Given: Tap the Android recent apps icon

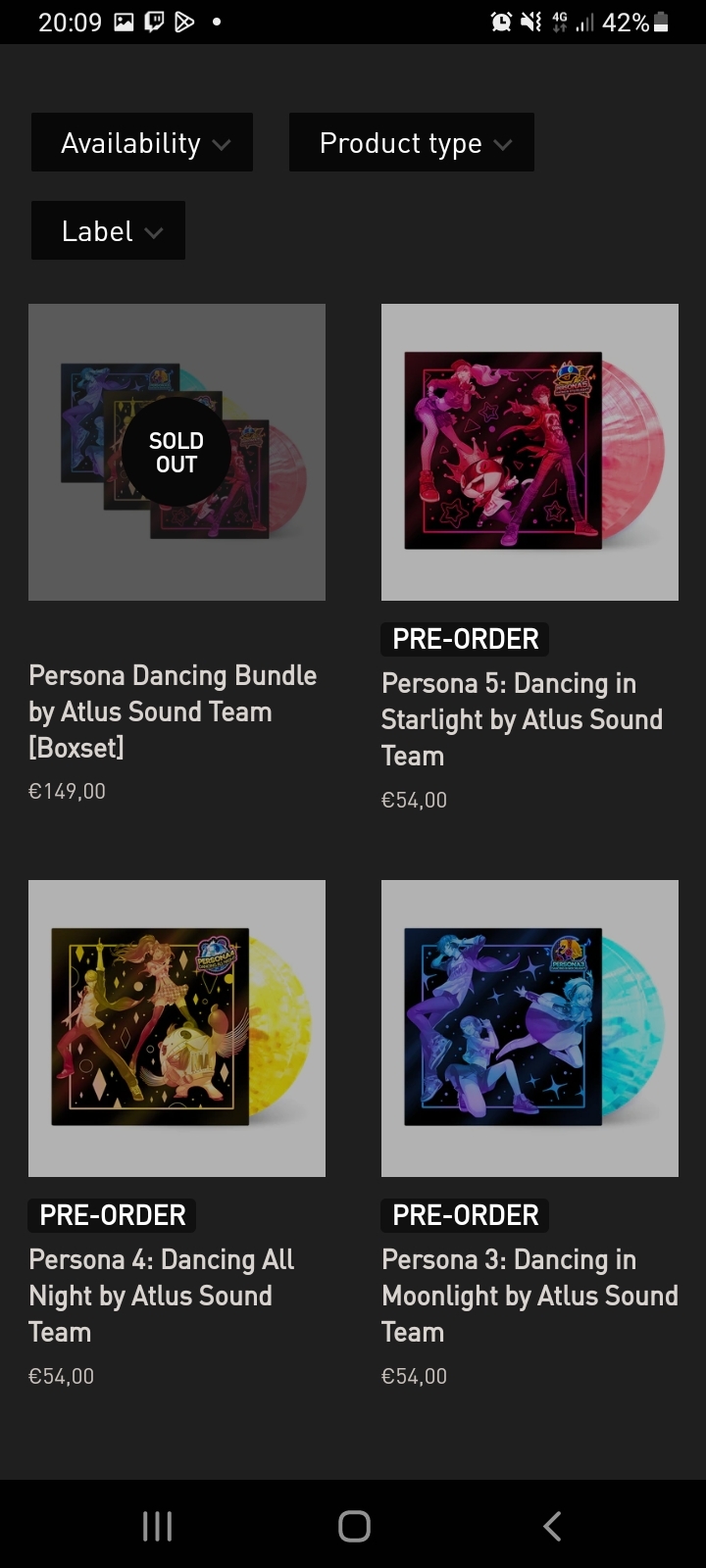Looking at the screenshot, I should [157, 1526].
